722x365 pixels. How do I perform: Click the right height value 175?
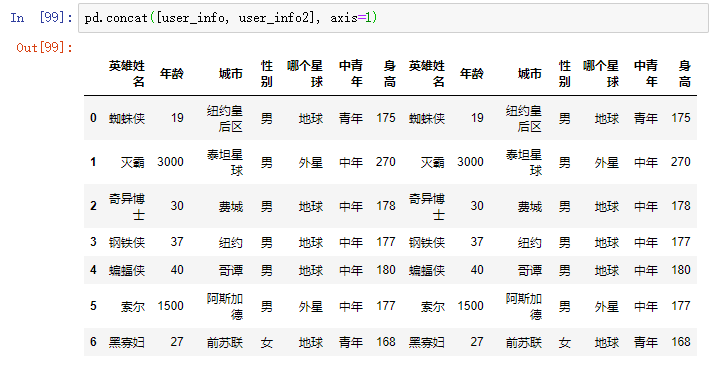coord(681,118)
